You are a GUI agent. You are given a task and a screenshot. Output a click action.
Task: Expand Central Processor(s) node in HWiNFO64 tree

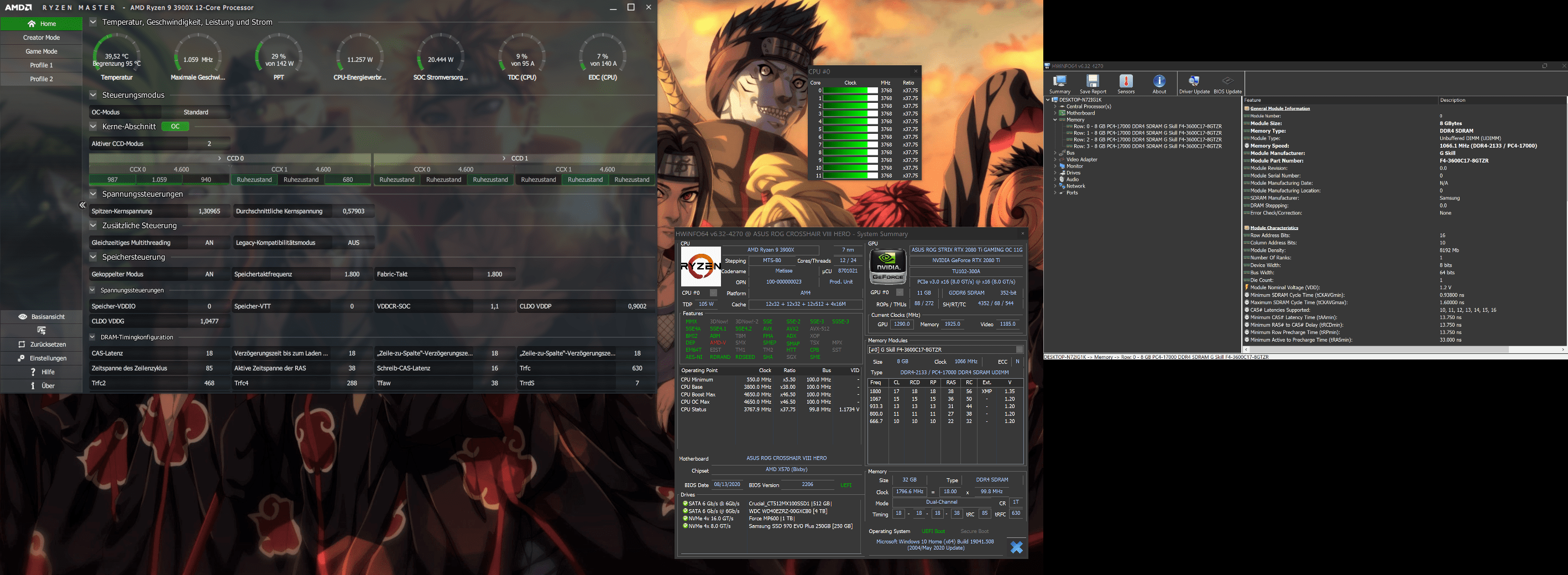[1055, 107]
